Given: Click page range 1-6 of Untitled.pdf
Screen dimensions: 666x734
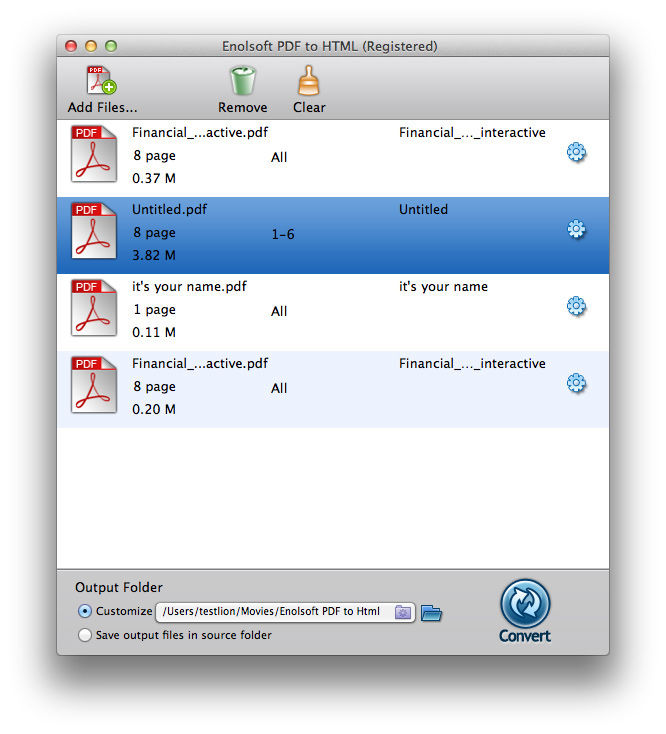Looking at the screenshot, I should (283, 234).
